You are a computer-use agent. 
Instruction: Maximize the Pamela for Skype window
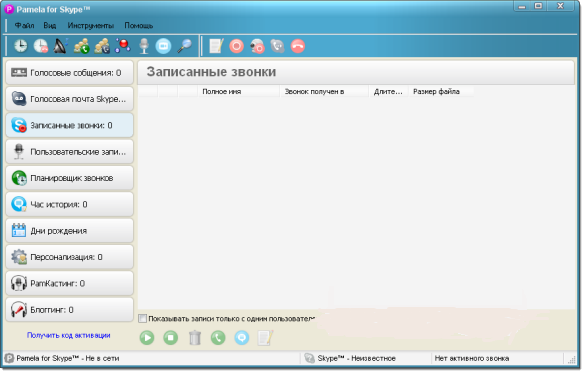click(538, 6)
